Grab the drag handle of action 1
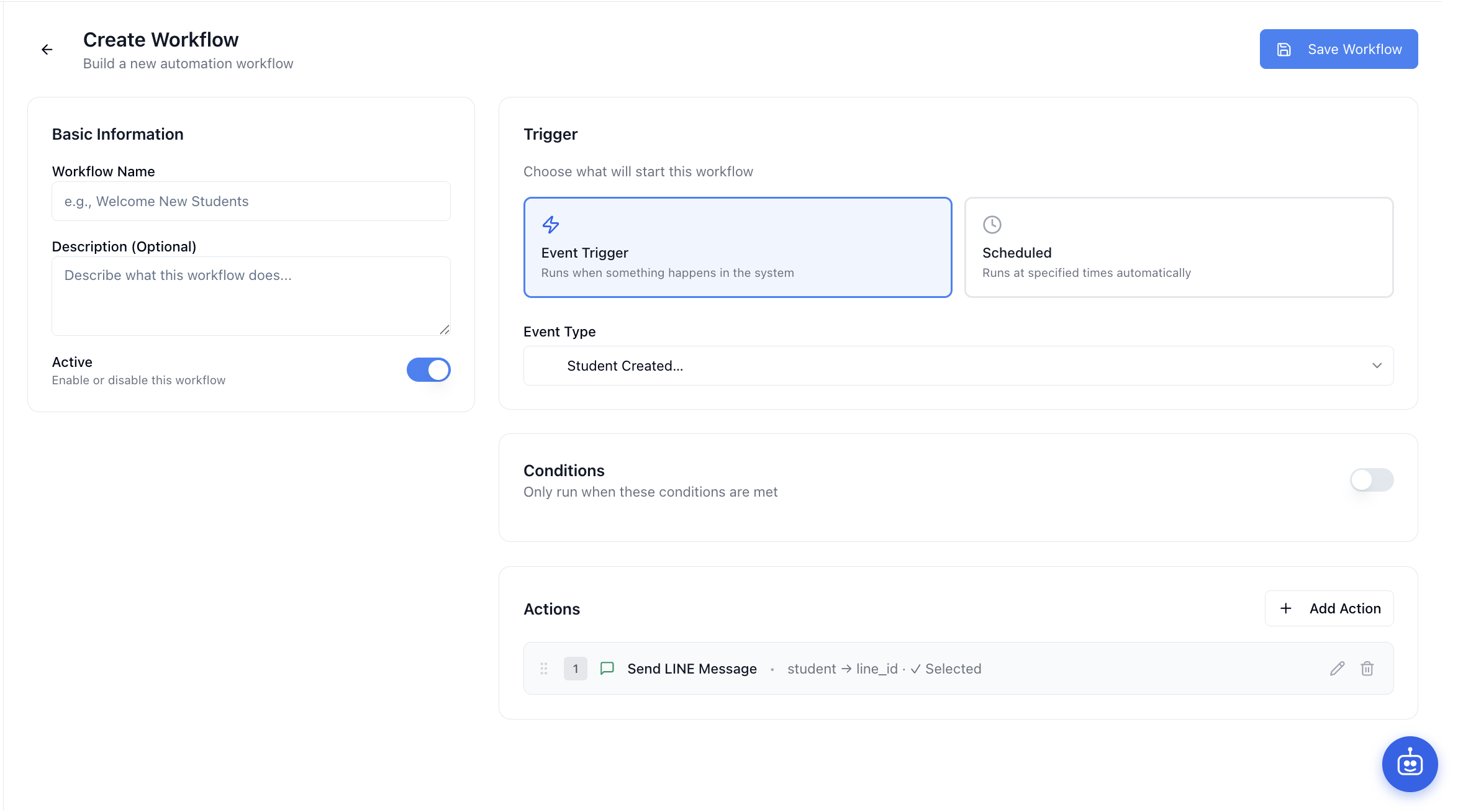Image resolution: width=1458 pixels, height=812 pixels. click(x=544, y=669)
